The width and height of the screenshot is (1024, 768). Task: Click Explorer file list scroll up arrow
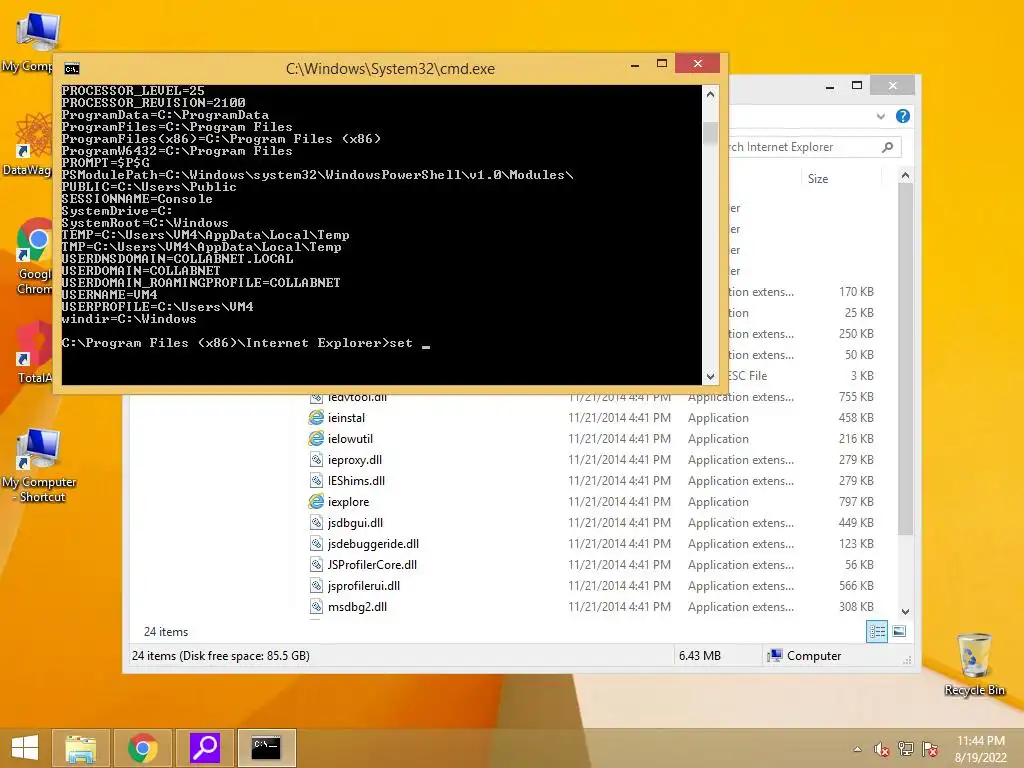(905, 175)
